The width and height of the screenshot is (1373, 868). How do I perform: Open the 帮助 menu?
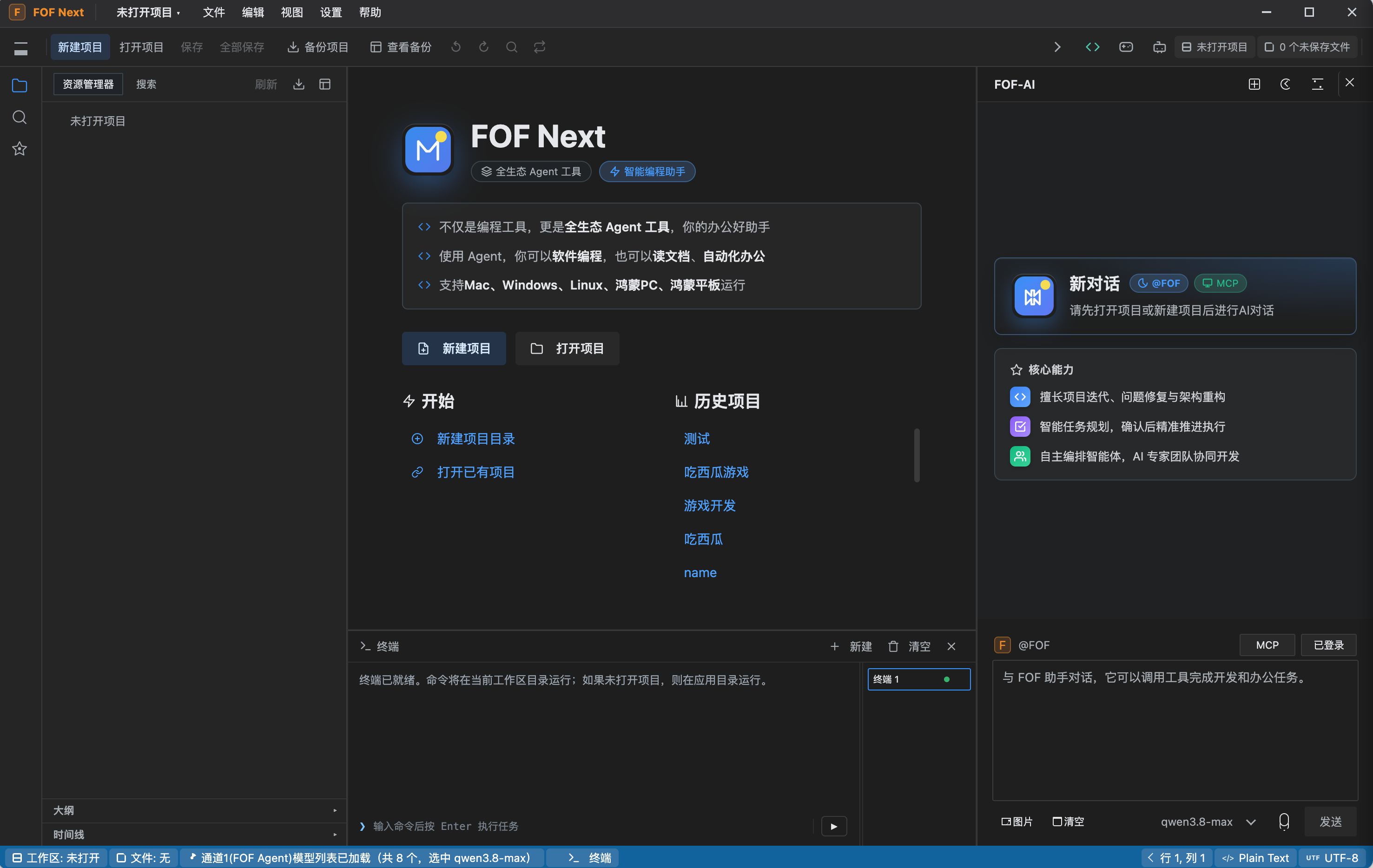[x=370, y=12]
